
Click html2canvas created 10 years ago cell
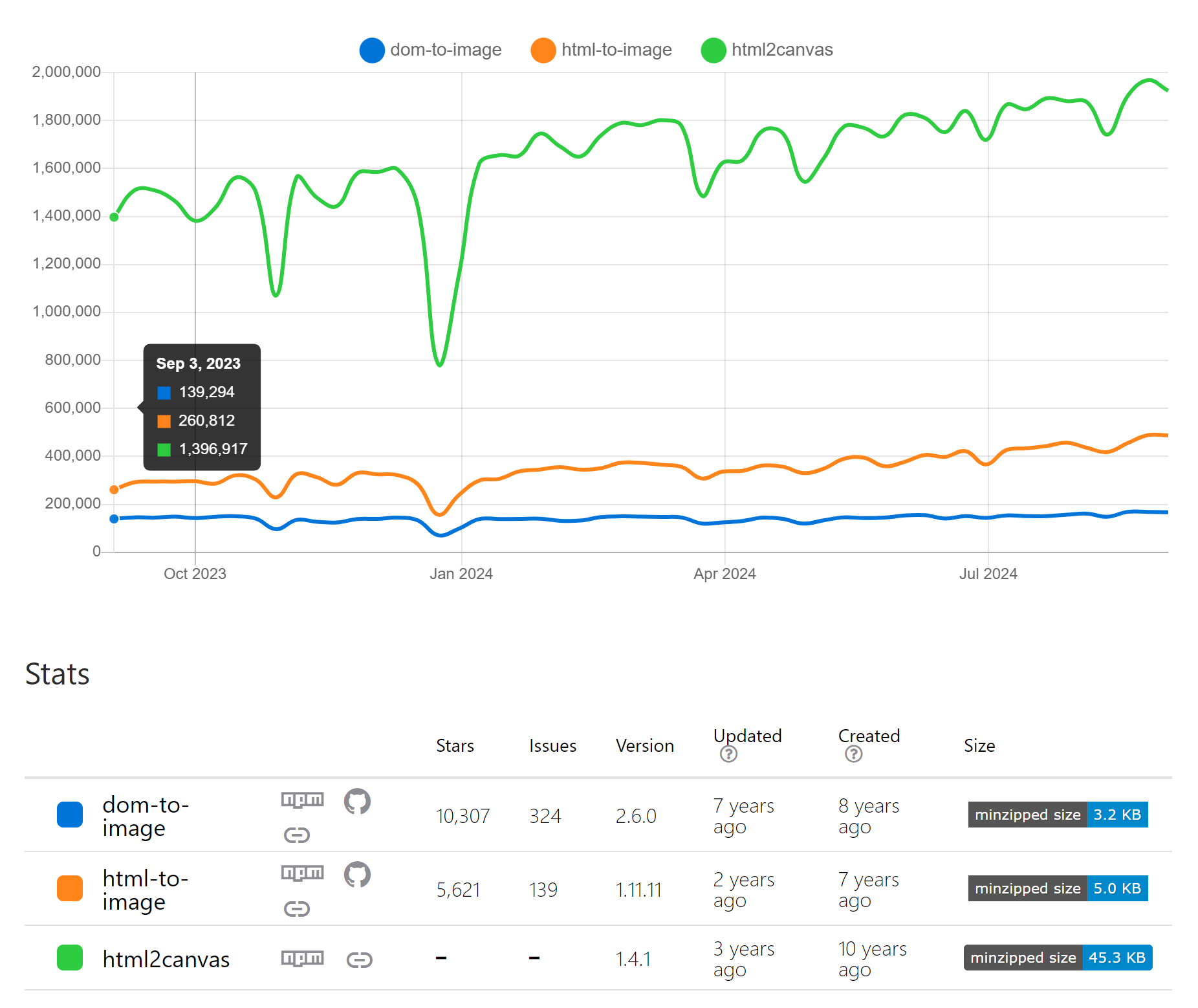pyautogui.click(x=872, y=959)
